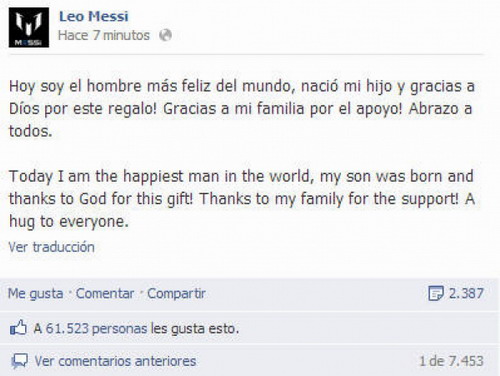Click the globe public-visibility icon
The image size is (500, 376).
tap(165, 35)
